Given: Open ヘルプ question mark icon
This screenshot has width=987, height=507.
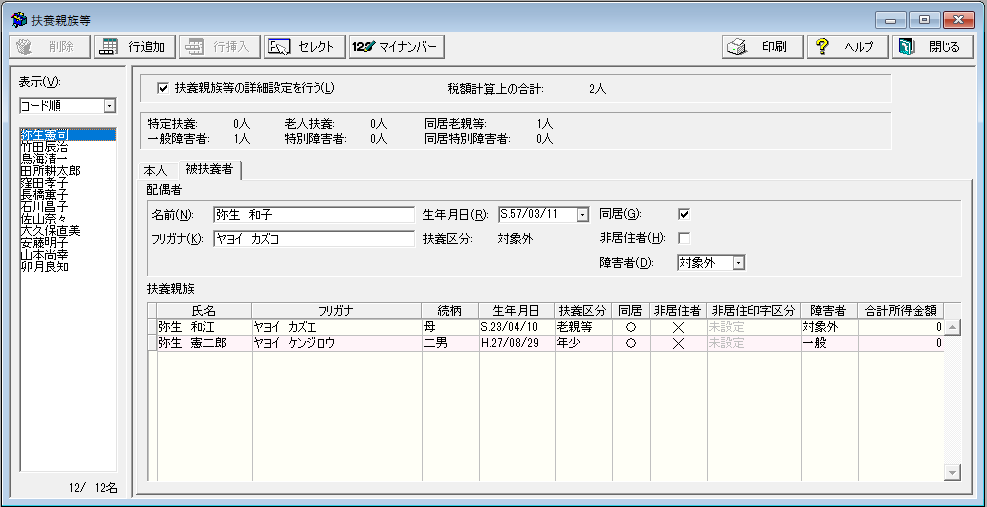Looking at the screenshot, I should point(822,47).
